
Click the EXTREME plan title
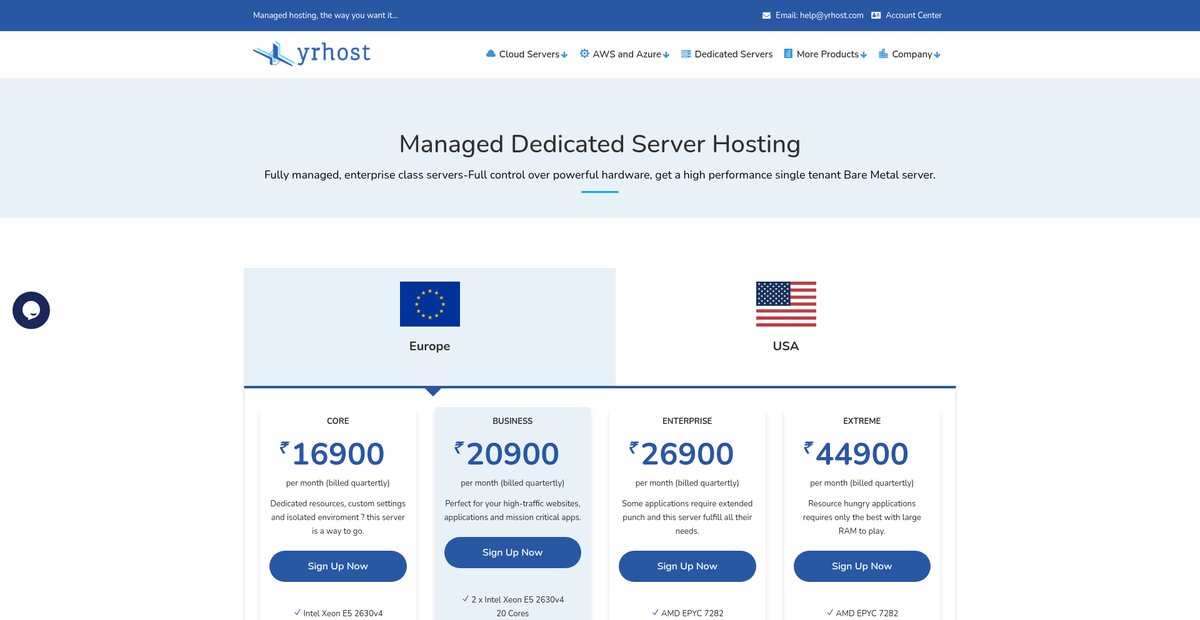862,421
